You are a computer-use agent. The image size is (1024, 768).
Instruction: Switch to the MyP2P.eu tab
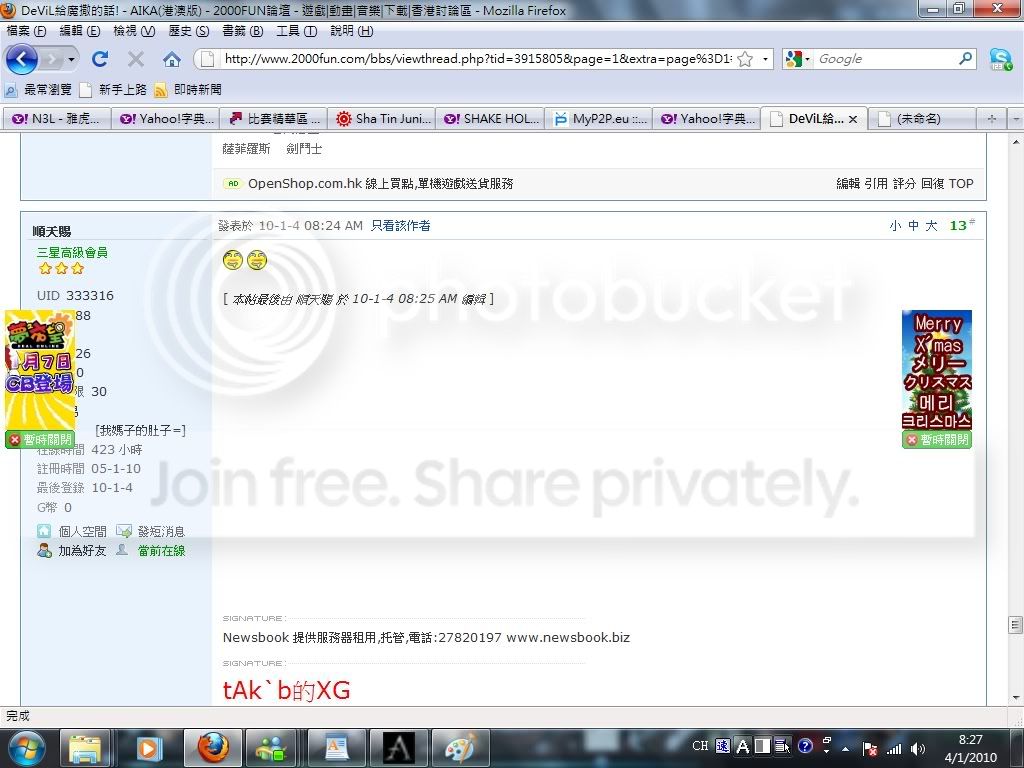[600, 118]
